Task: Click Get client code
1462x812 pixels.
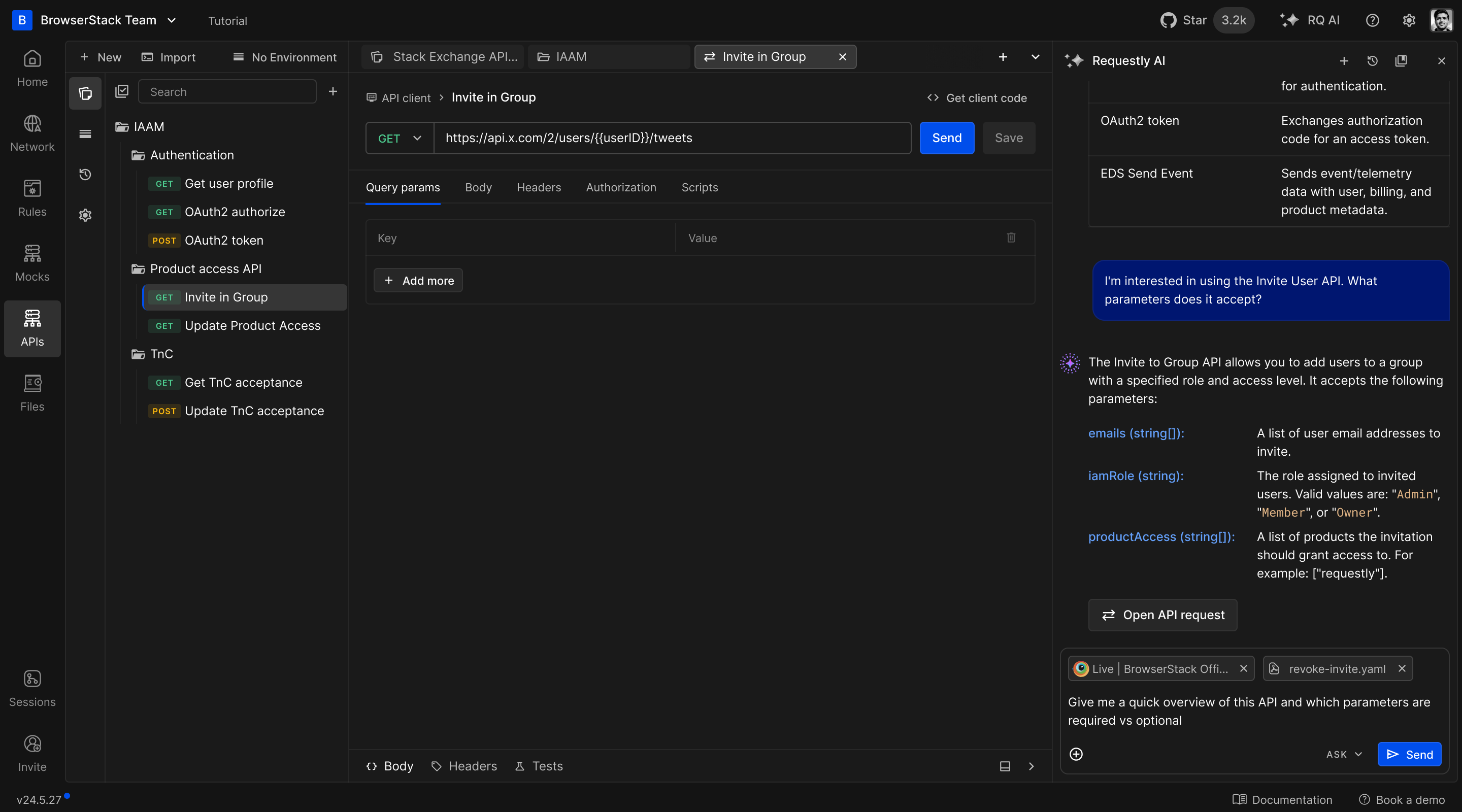Action: pos(977,97)
